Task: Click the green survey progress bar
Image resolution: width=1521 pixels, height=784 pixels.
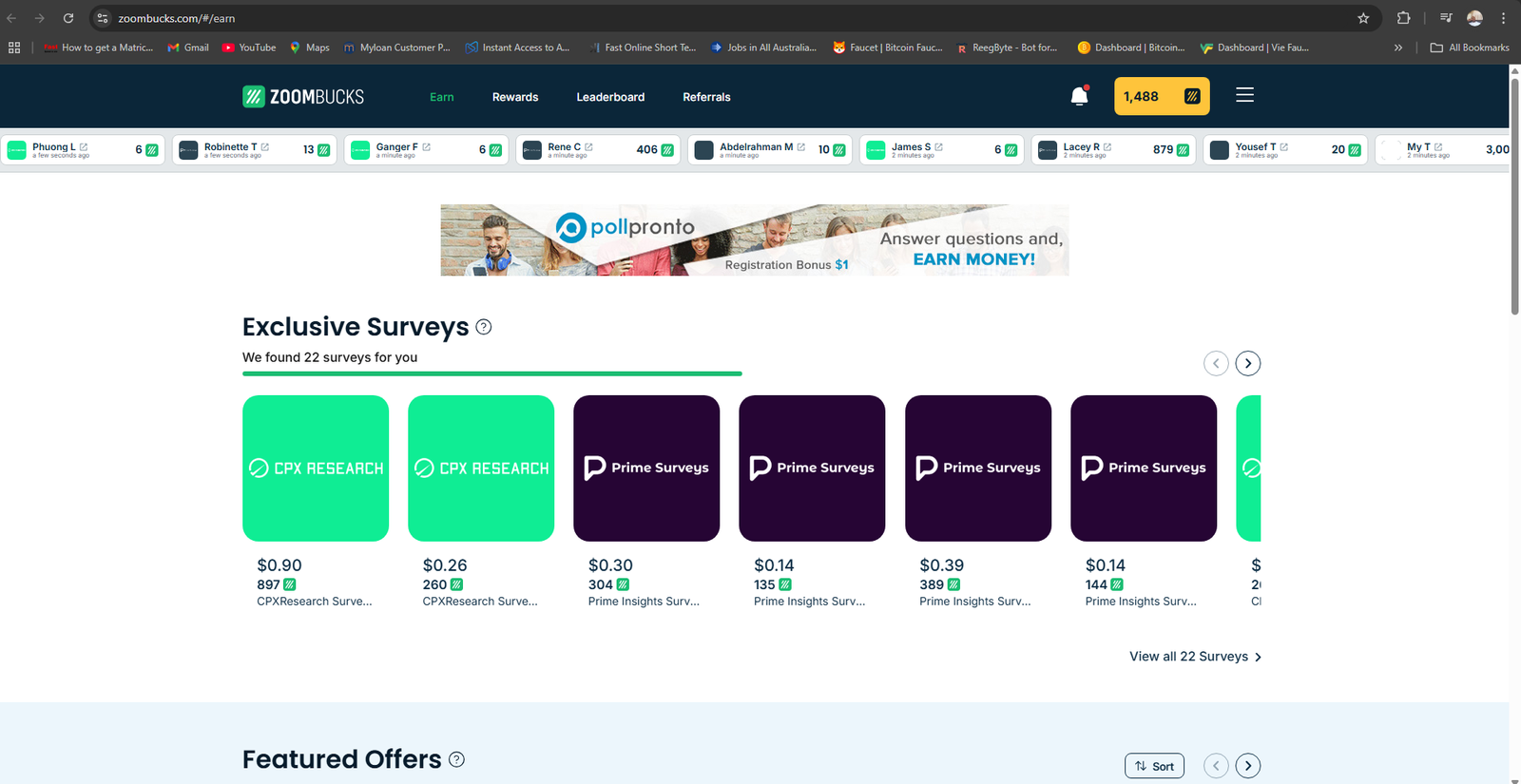Action: pyautogui.click(x=492, y=373)
